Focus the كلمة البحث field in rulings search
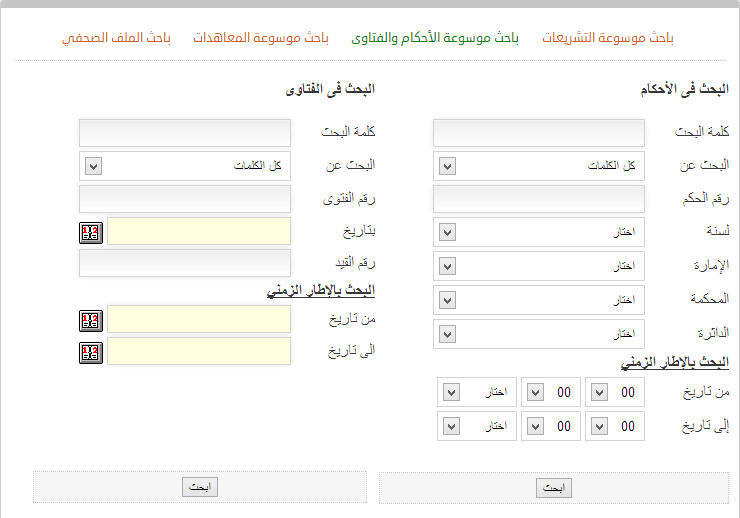This screenshot has height=518, width=740. (538, 133)
